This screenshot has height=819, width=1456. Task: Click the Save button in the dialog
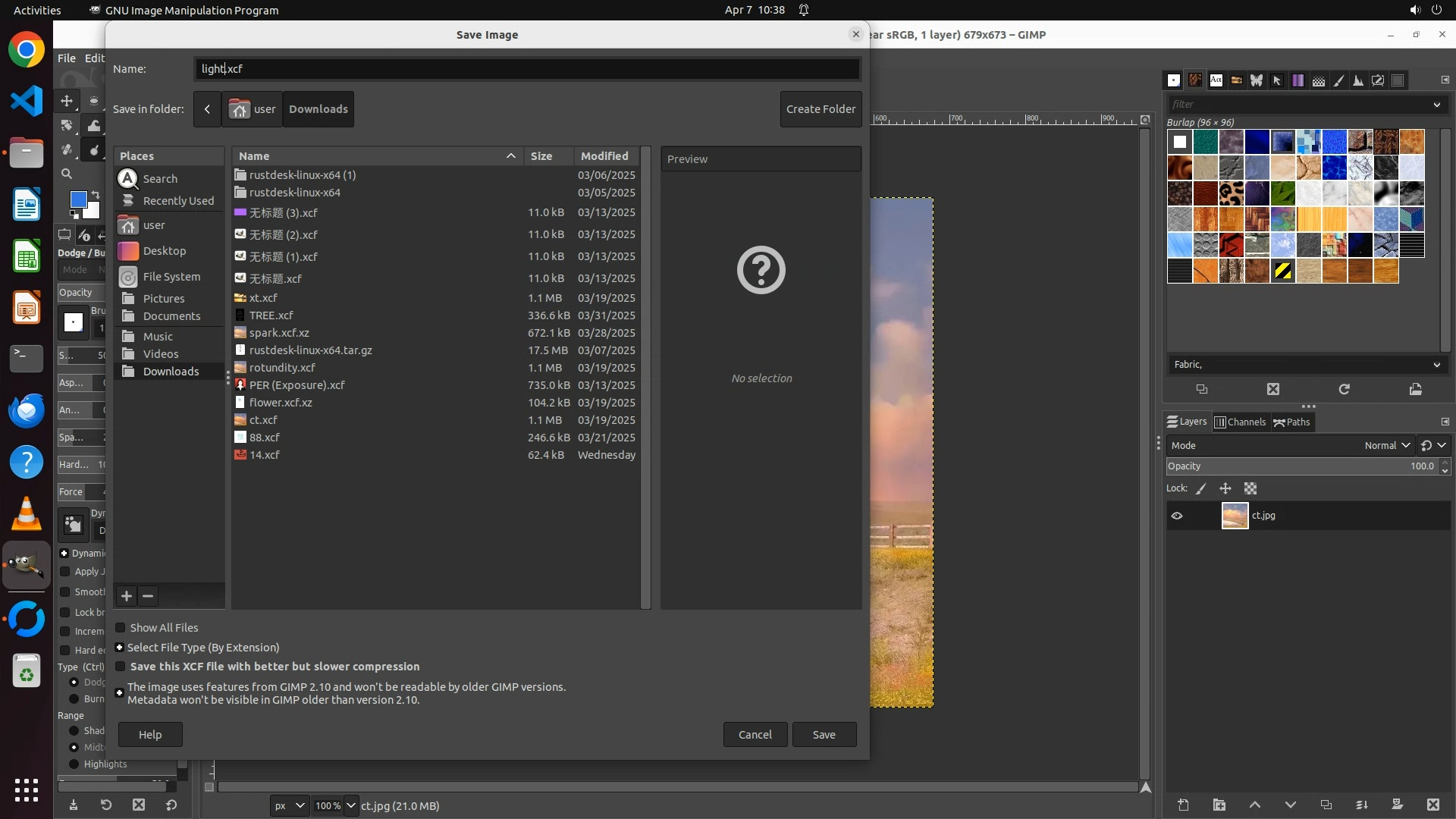point(824,734)
